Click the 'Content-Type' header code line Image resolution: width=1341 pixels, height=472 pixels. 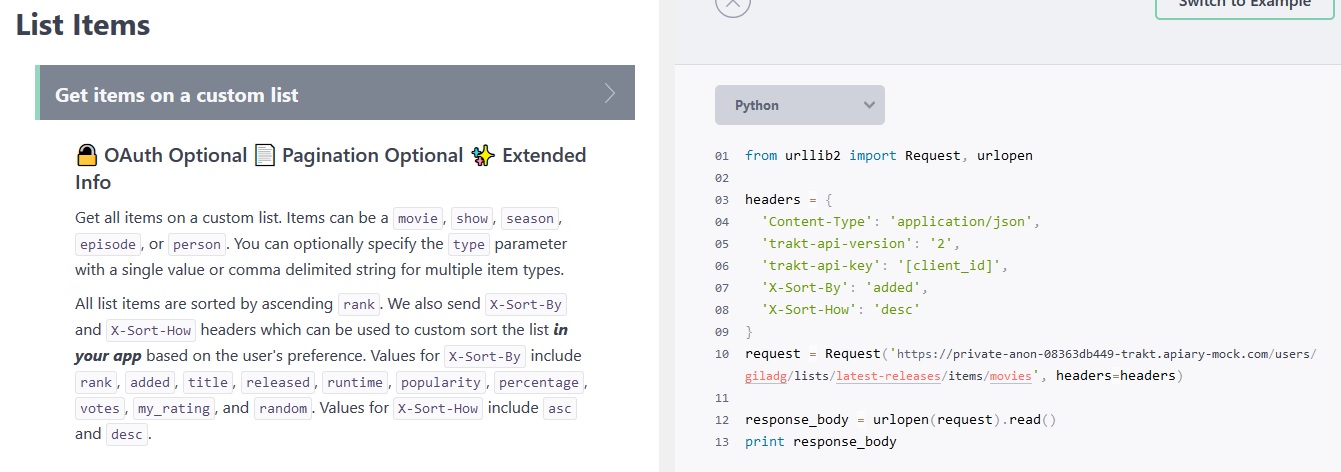pos(901,221)
